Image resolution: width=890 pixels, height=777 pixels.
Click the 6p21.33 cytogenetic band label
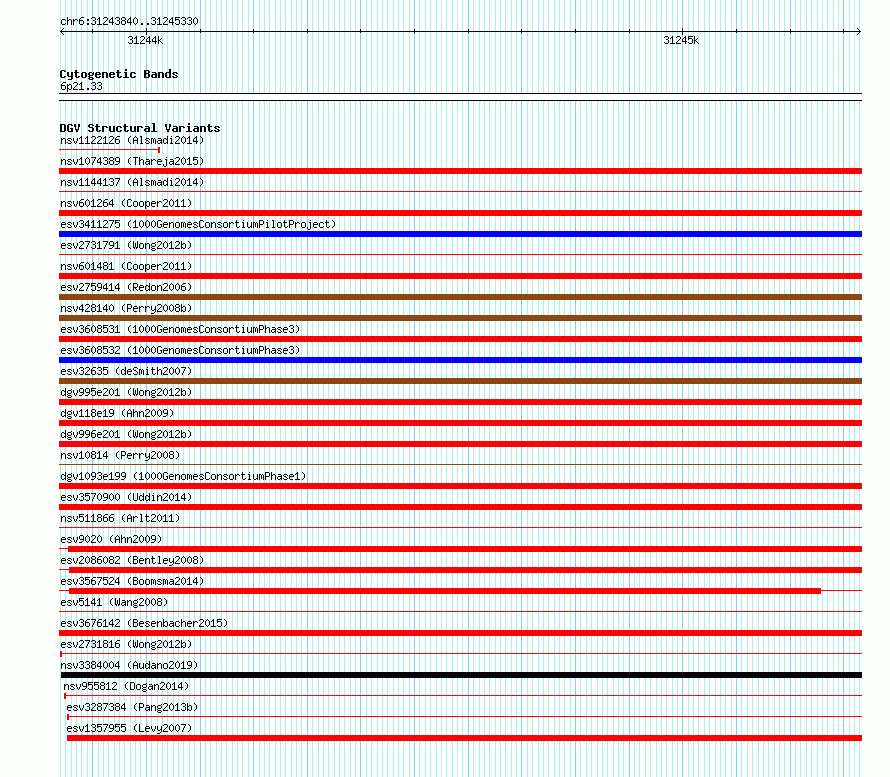(x=81, y=86)
